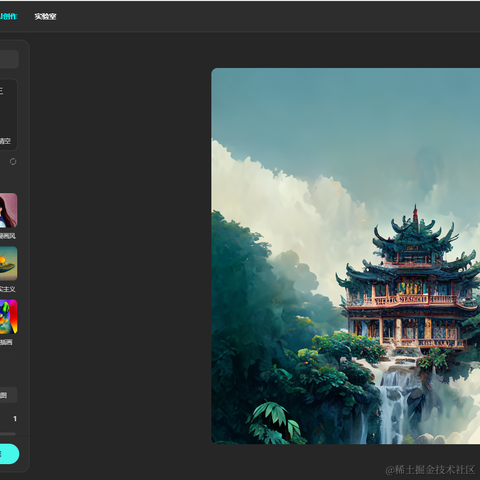
Task: Click the refresh styles circular arrow icon
Action: [x=13, y=162]
